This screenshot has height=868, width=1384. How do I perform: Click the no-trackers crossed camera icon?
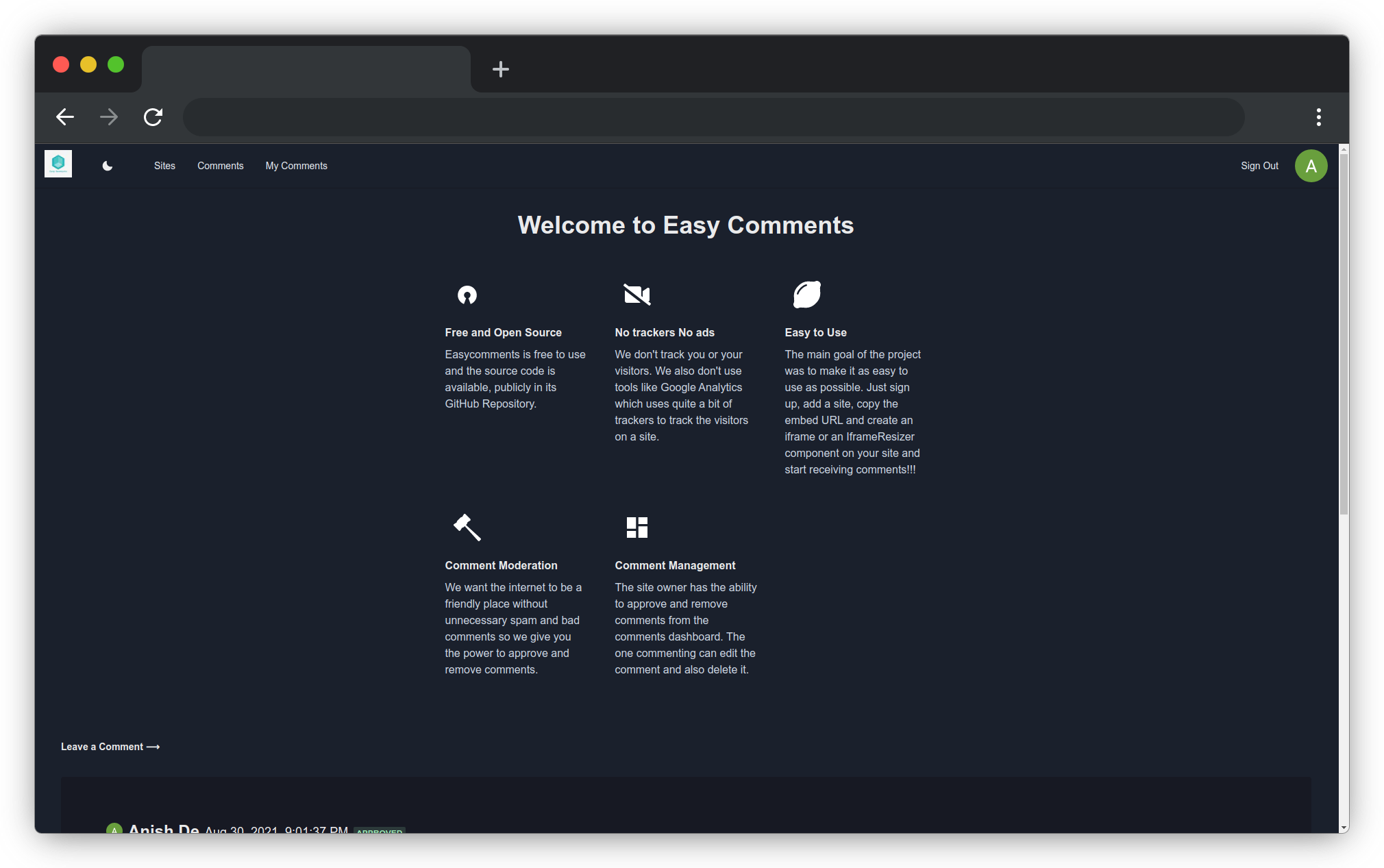click(637, 295)
